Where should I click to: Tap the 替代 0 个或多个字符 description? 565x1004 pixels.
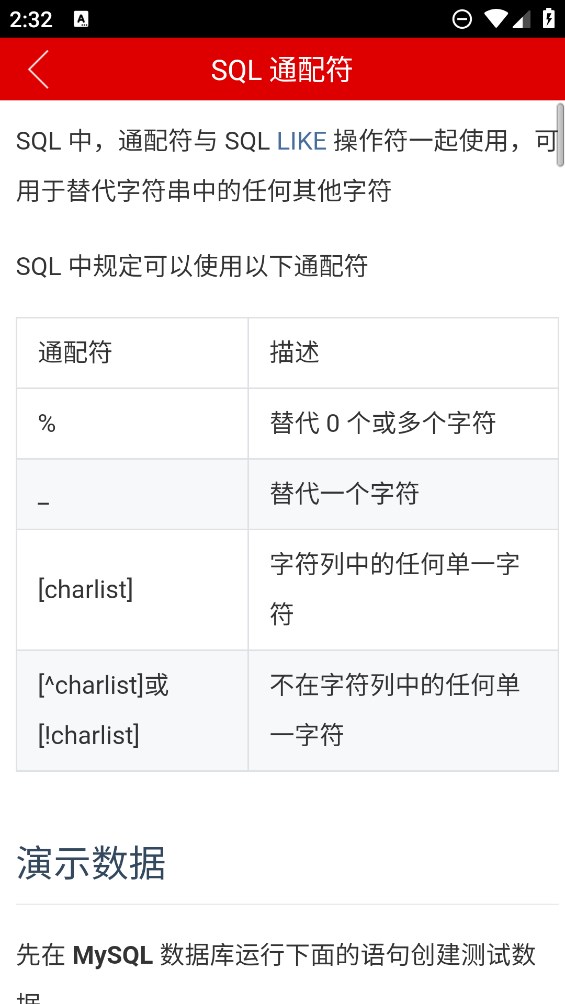point(383,423)
